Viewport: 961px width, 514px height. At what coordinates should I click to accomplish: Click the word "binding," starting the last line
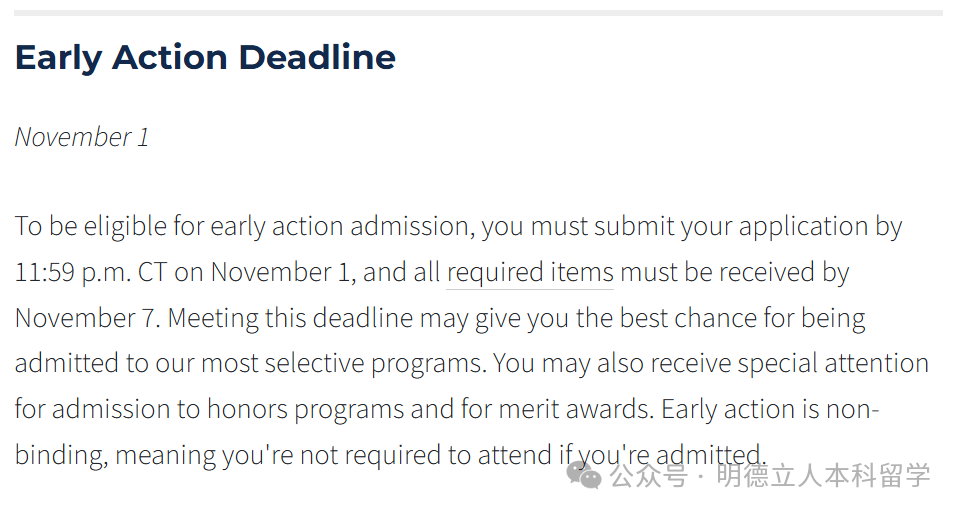pyautogui.click(x=61, y=455)
